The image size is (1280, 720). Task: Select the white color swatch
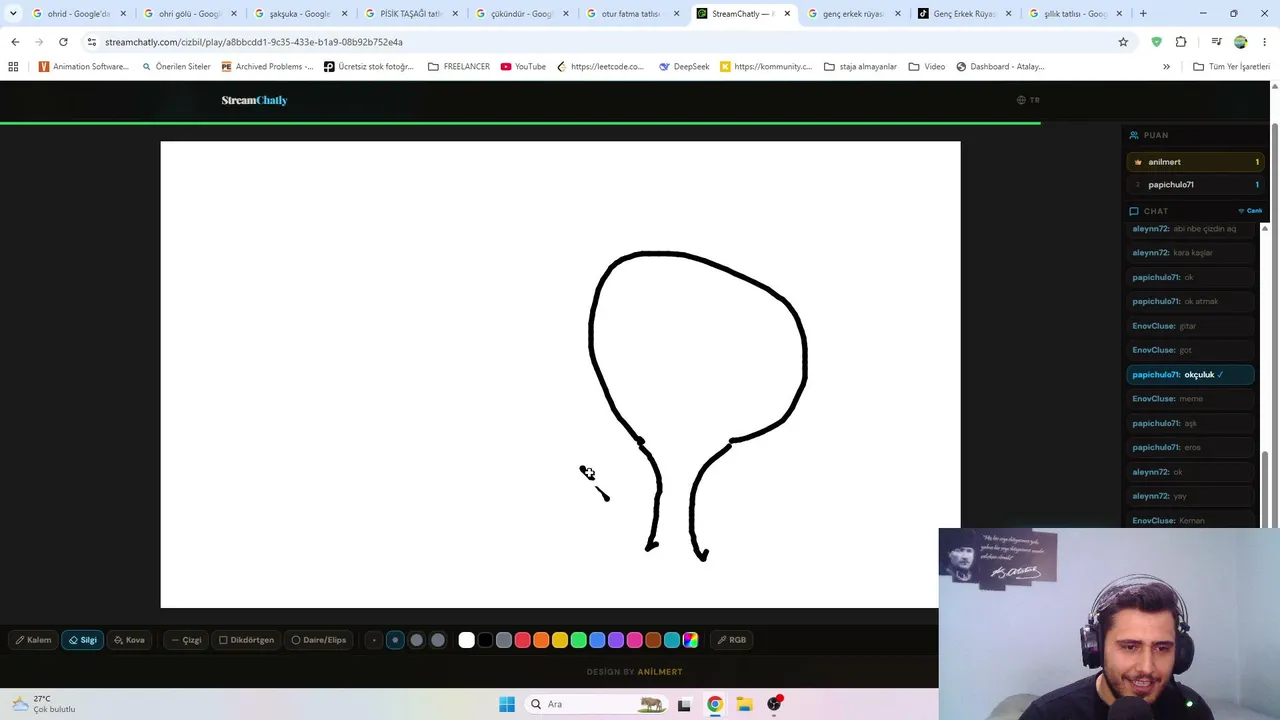pyautogui.click(x=466, y=640)
